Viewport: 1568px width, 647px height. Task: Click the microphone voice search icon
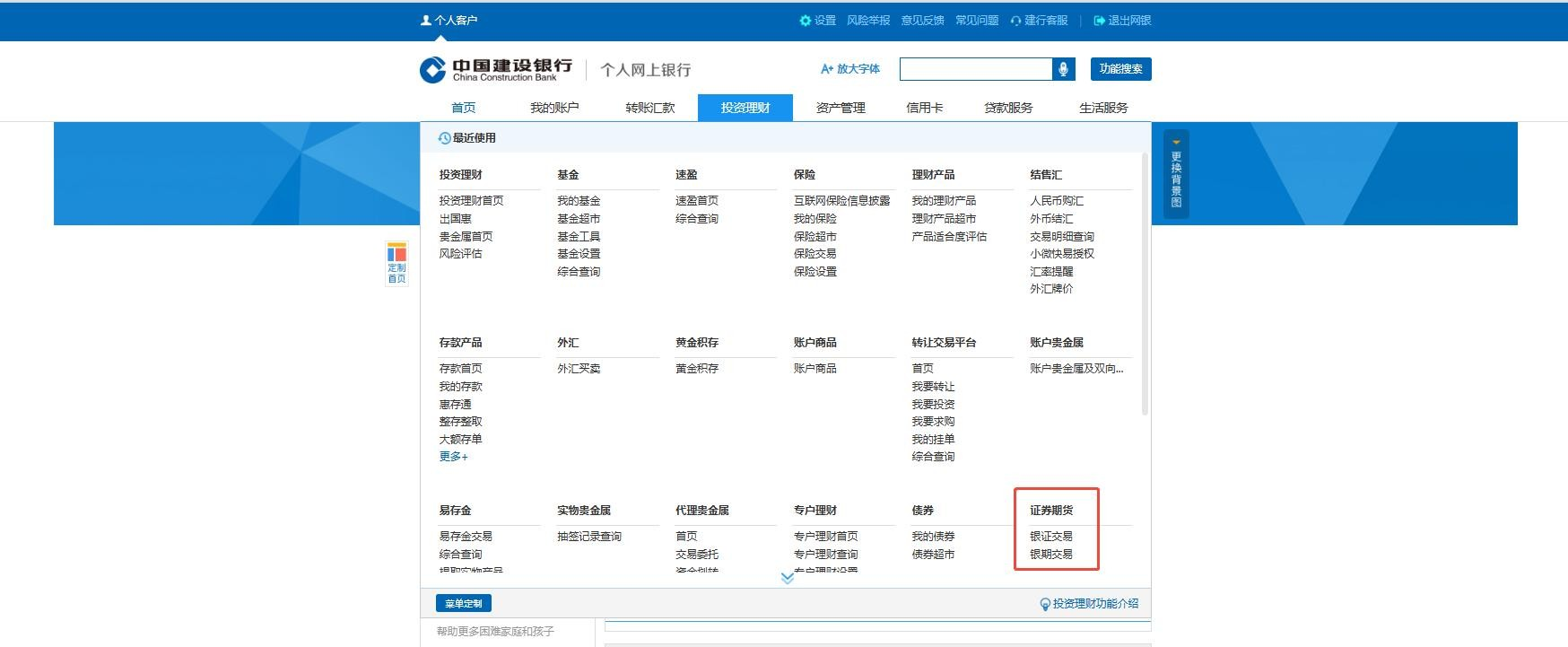[1063, 69]
